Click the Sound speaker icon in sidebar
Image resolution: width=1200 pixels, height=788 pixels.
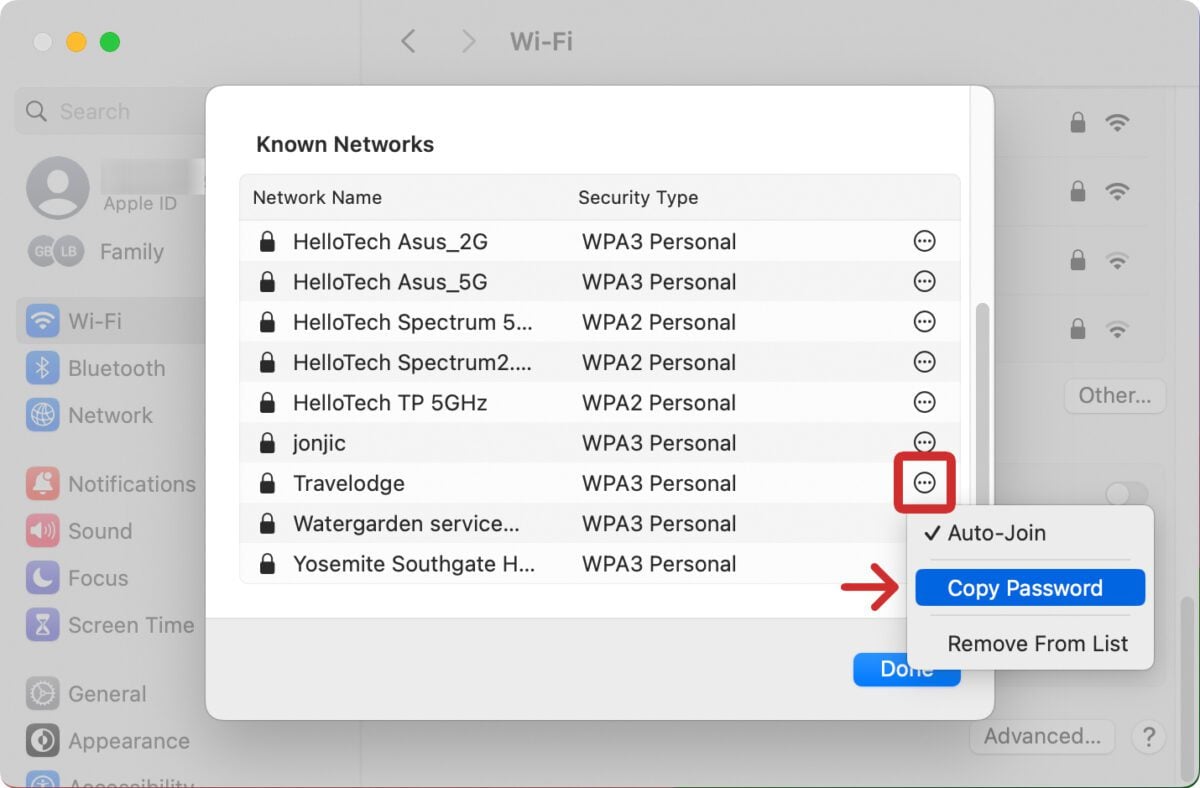(x=42, y=531)
